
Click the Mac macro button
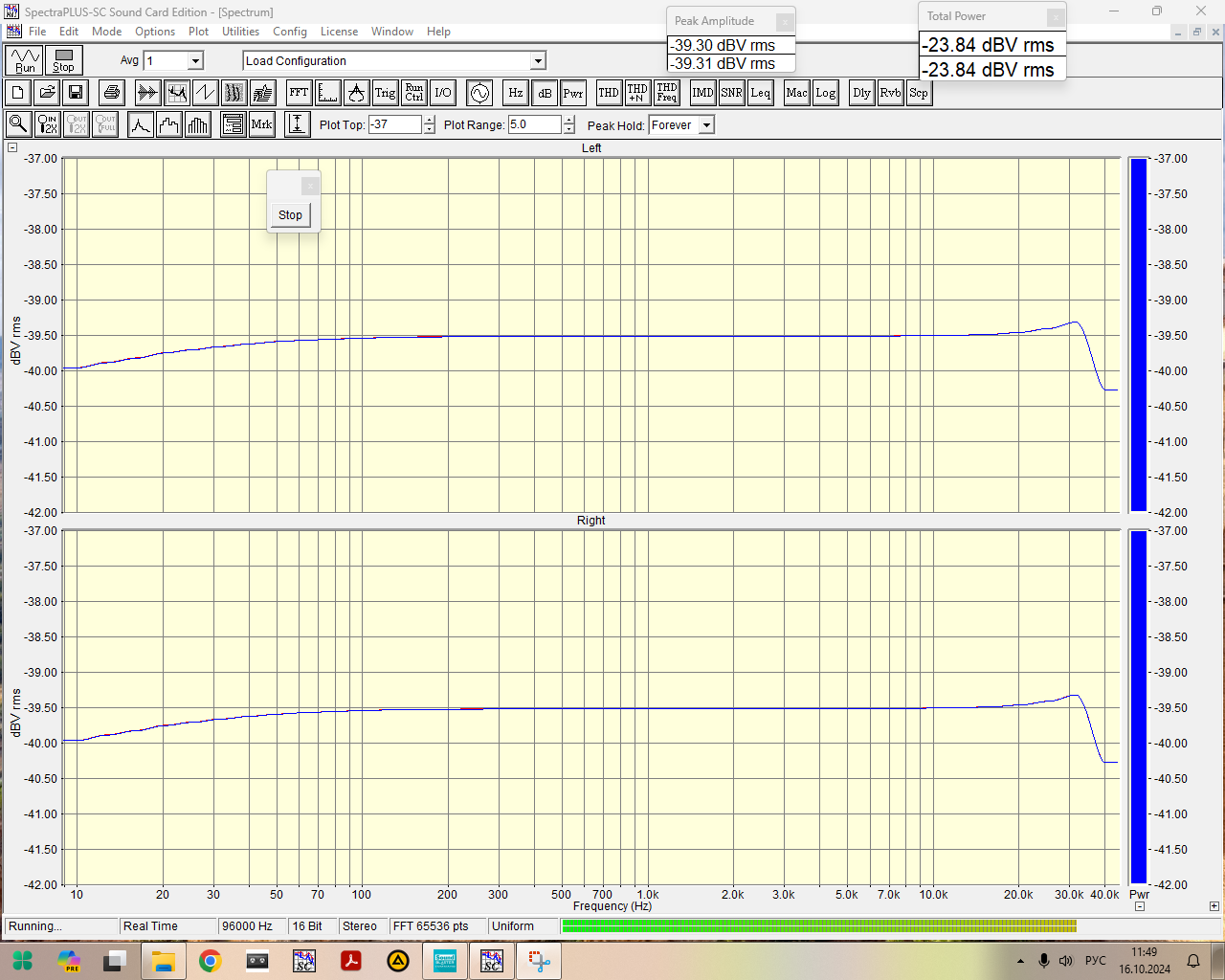(x=796, y=93)
